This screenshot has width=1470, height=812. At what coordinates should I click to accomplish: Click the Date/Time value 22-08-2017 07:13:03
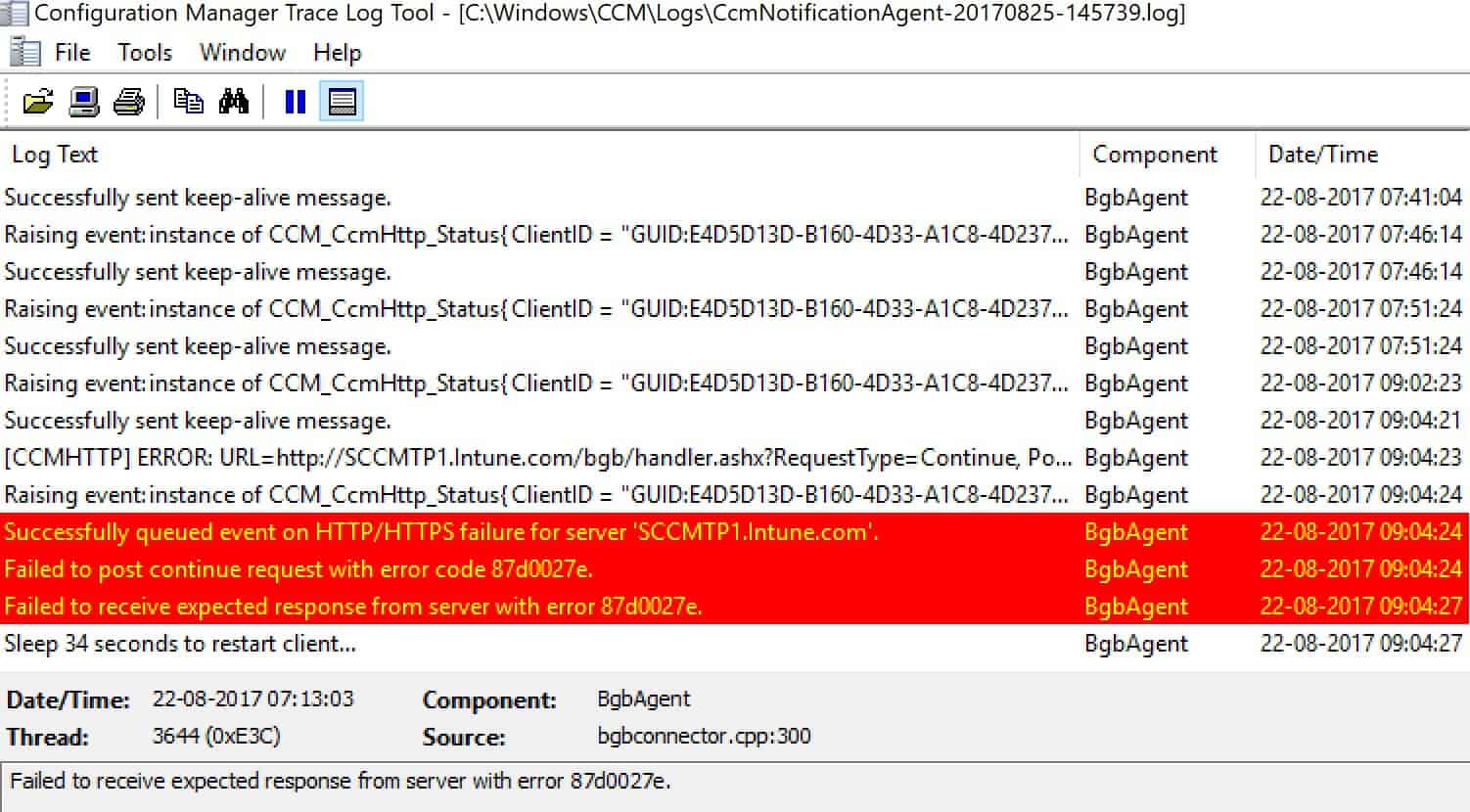(253, 699)
